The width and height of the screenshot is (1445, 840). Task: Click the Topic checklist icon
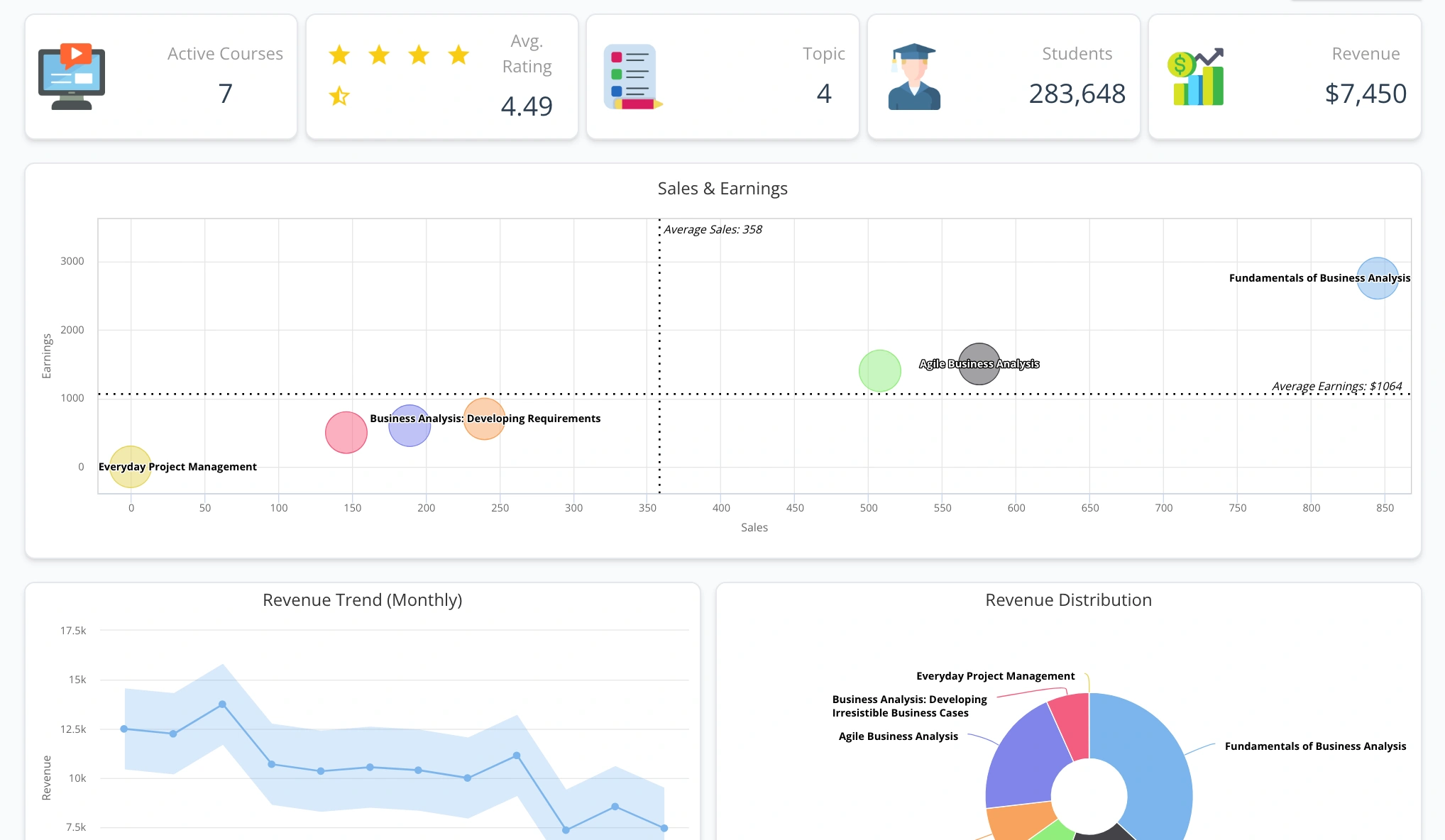click(x=631, y=77)
